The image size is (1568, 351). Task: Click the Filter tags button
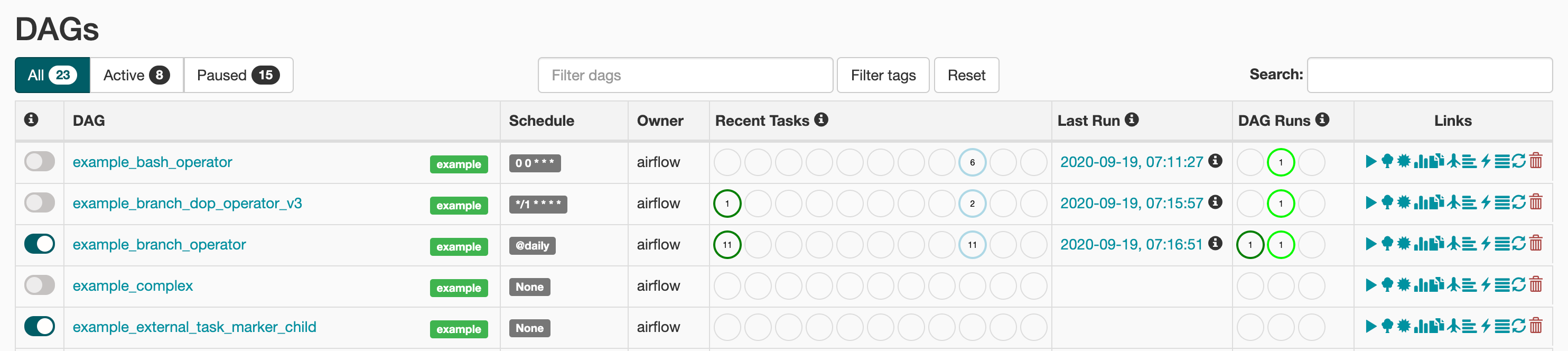[x=883, y=75]
